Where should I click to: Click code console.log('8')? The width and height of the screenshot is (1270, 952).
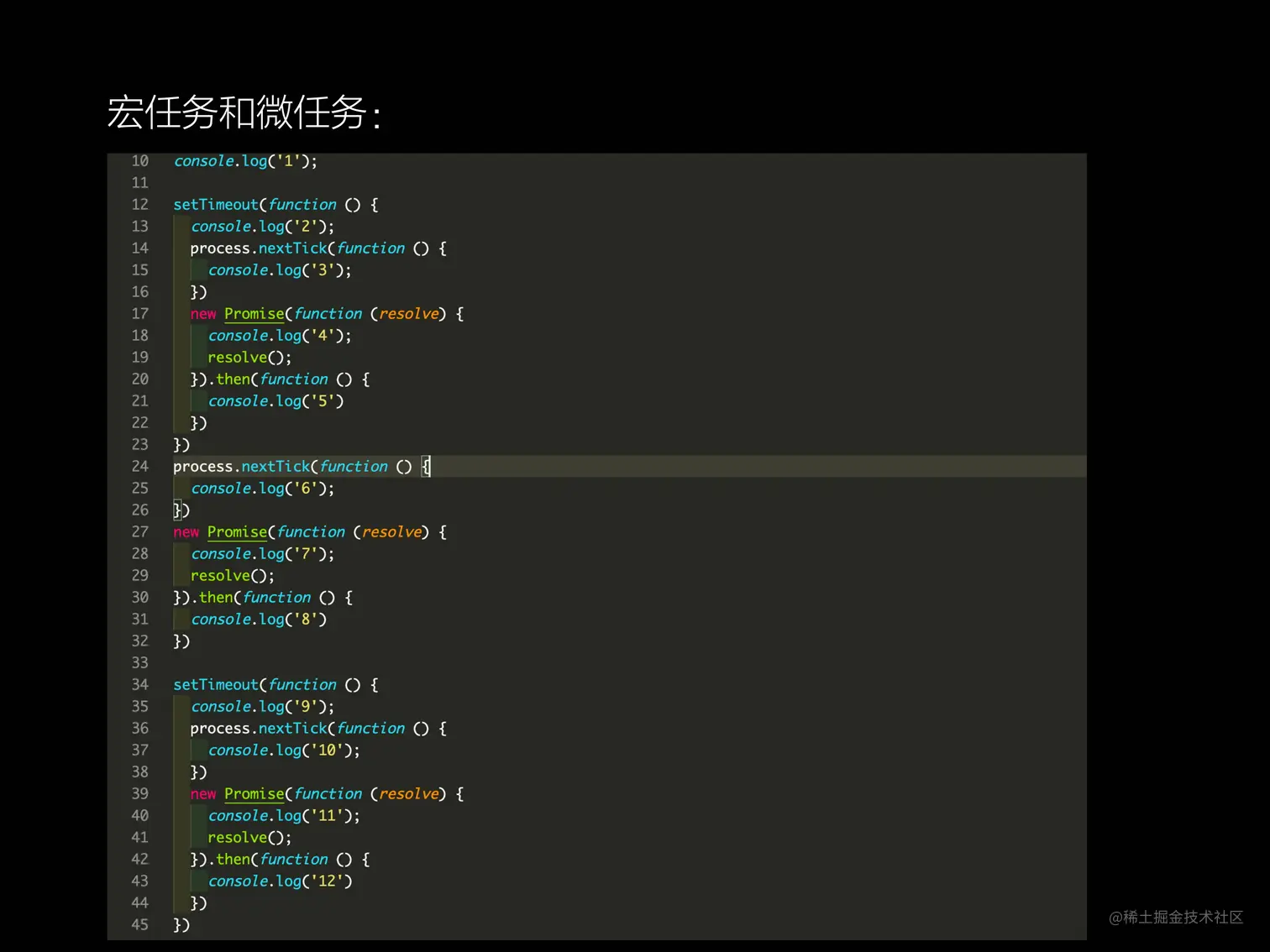pyautogui.click(x=259, y=620)
